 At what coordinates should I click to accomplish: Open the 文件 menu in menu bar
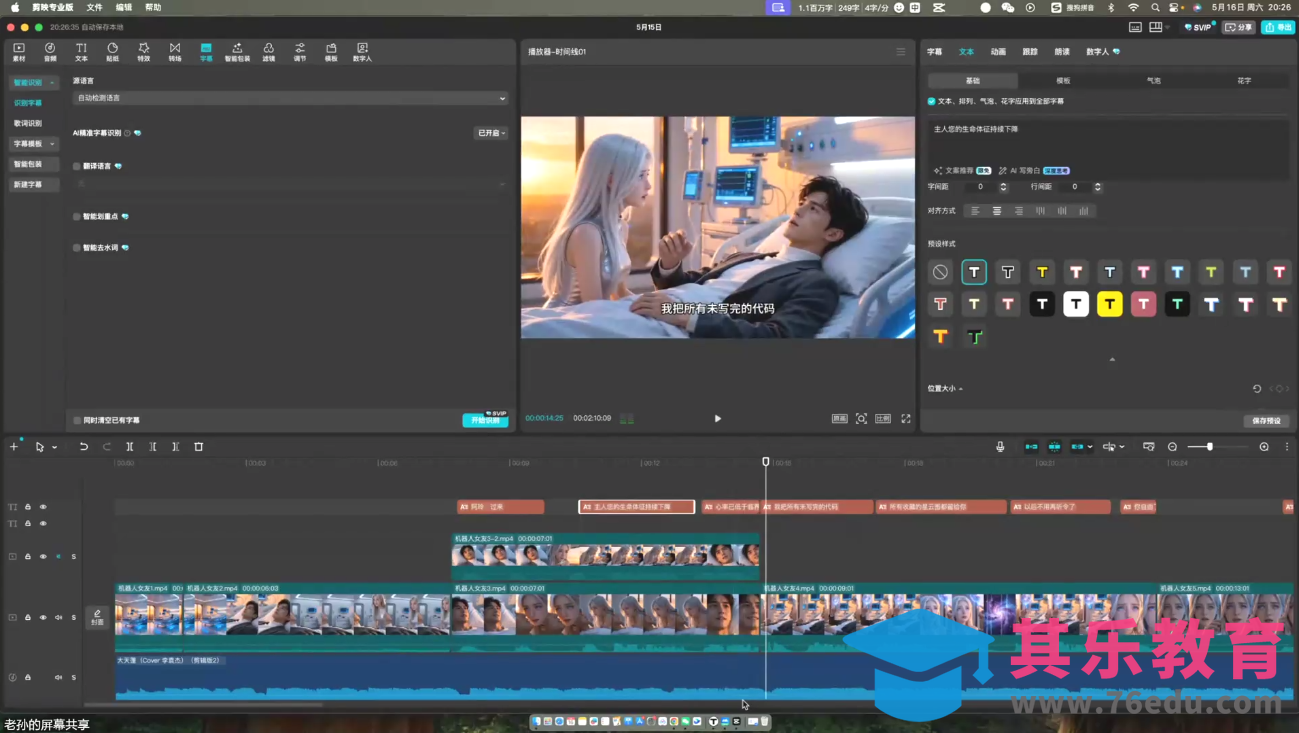94,7
